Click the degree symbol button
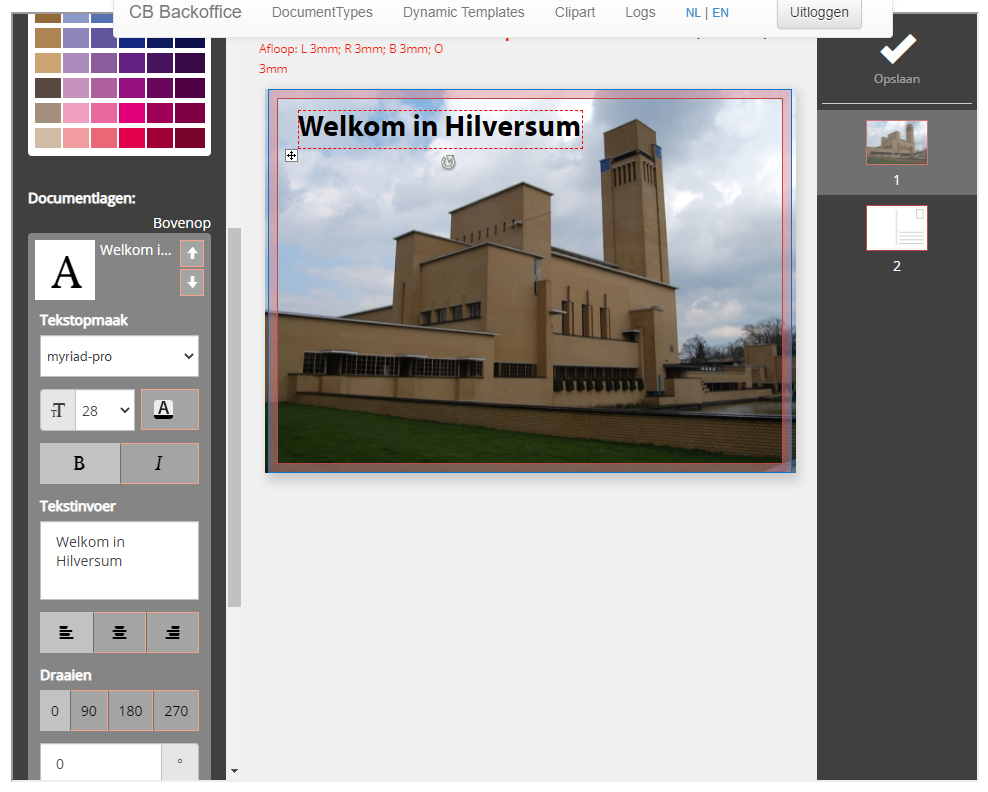The width and height of the screenshot is (988, 792). (x=180, y=763)
